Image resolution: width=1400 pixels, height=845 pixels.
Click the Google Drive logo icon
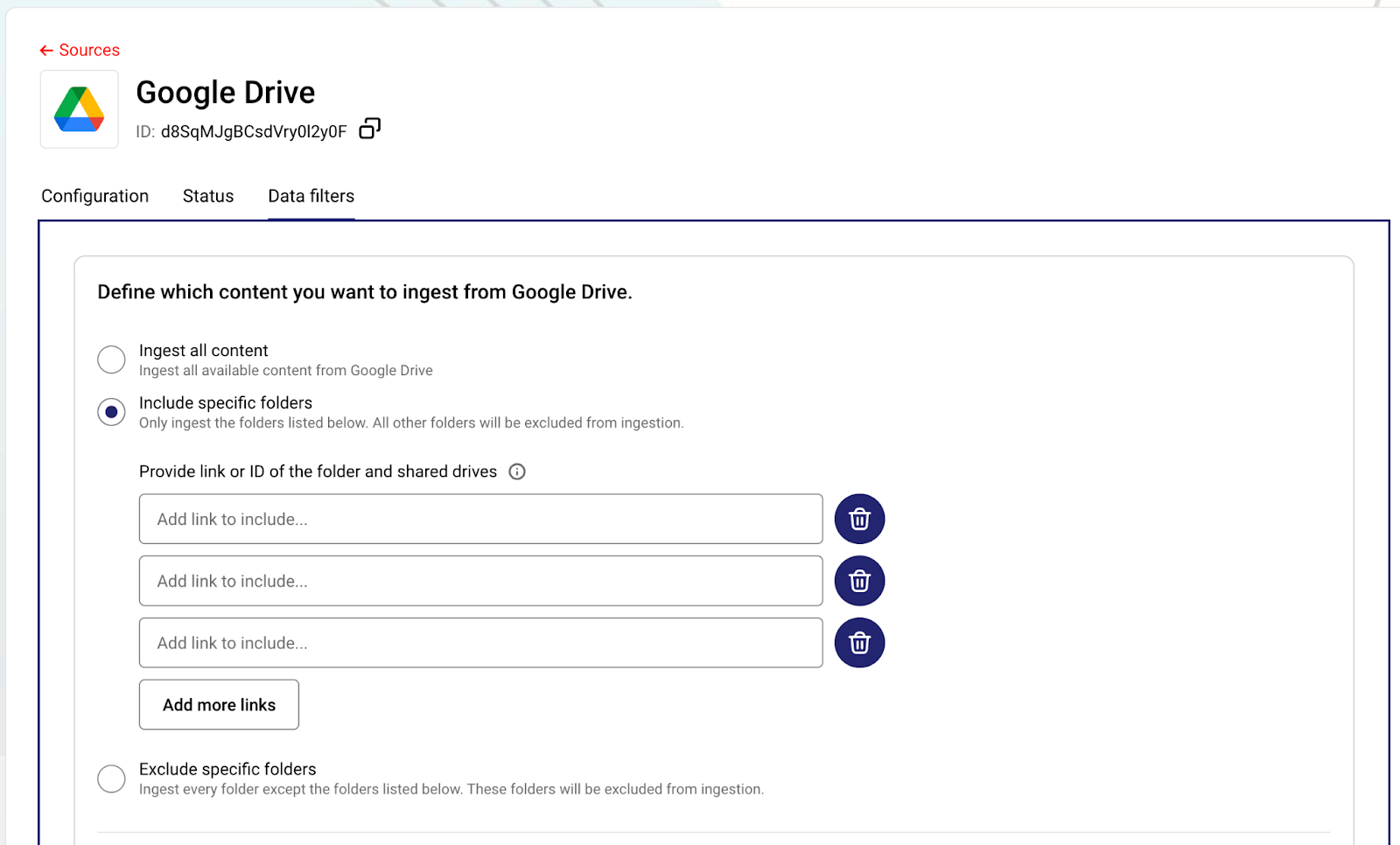[x=80, y=109]
